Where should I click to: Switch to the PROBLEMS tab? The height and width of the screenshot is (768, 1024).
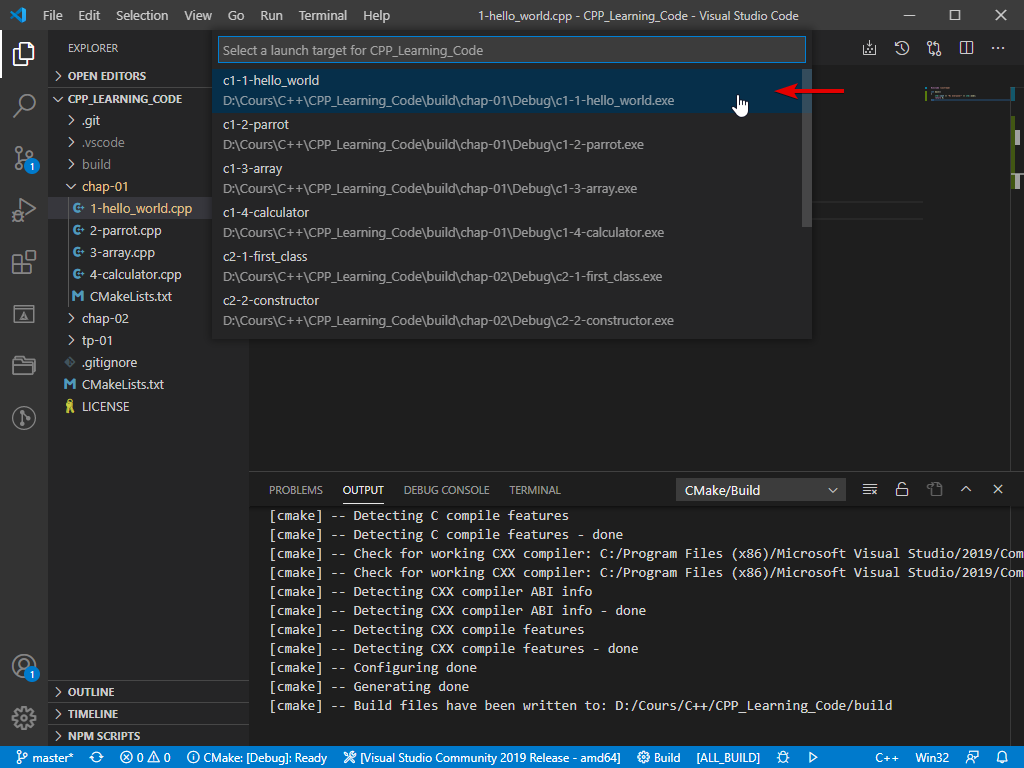click(296, 490)
